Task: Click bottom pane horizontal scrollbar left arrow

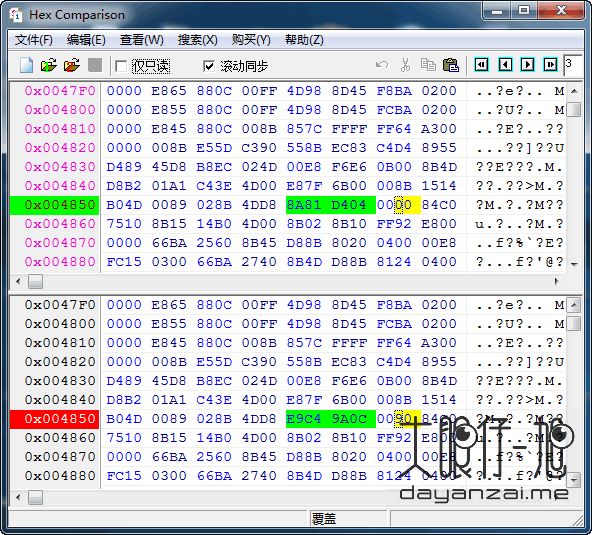Action: 18,498
